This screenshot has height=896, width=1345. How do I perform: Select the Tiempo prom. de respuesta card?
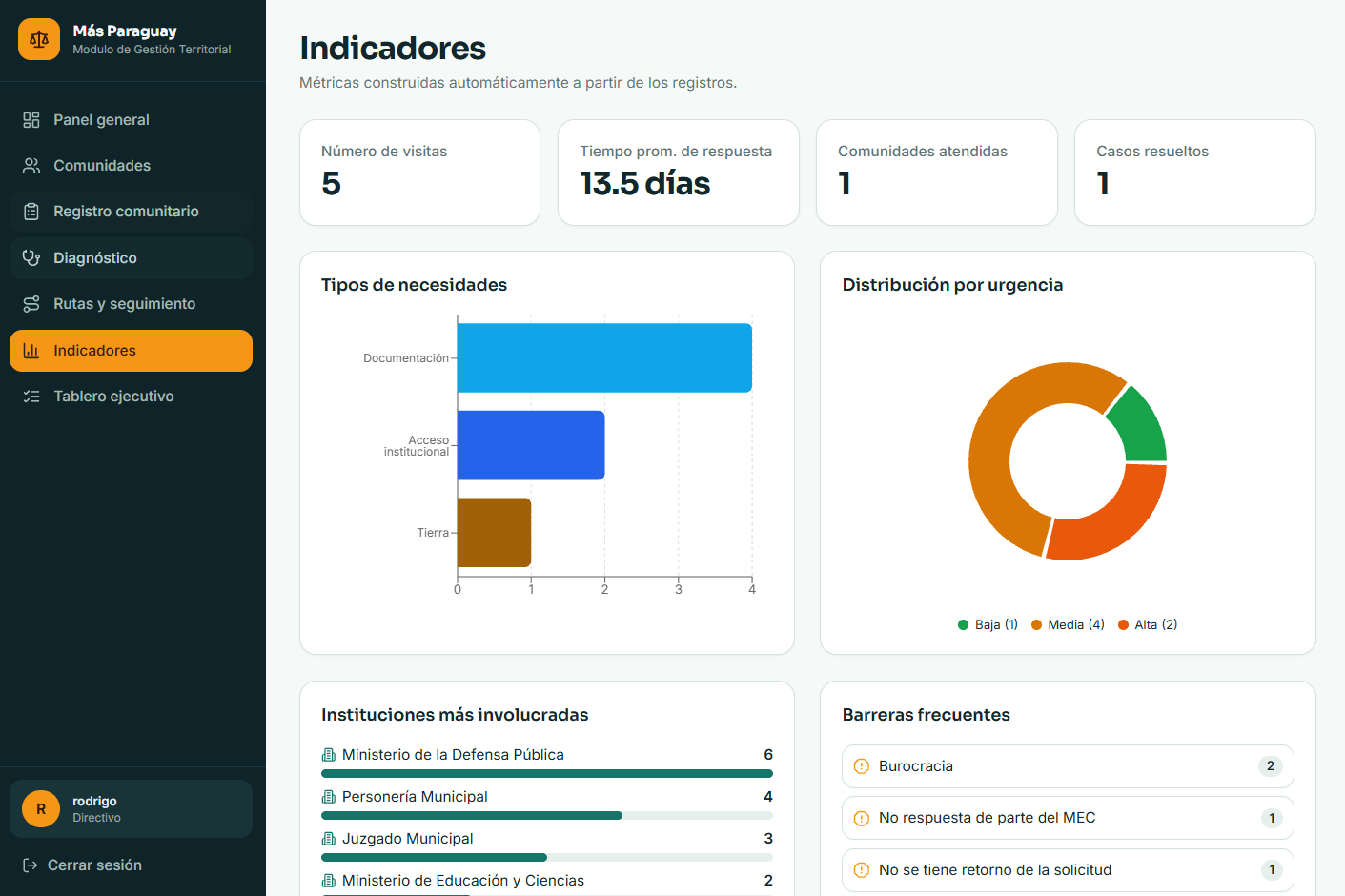678,173
